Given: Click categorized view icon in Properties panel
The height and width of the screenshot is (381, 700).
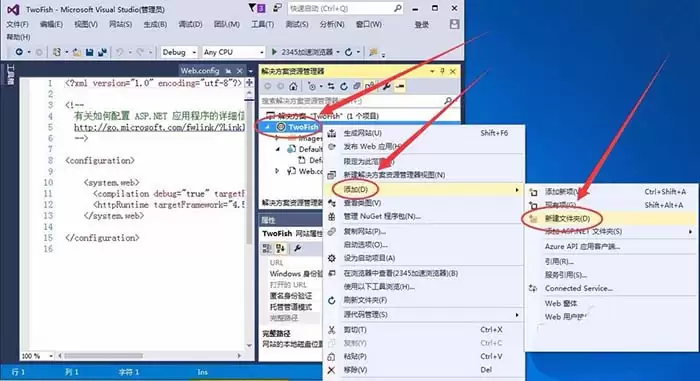Looking at the screenshot, I should 267,248.
